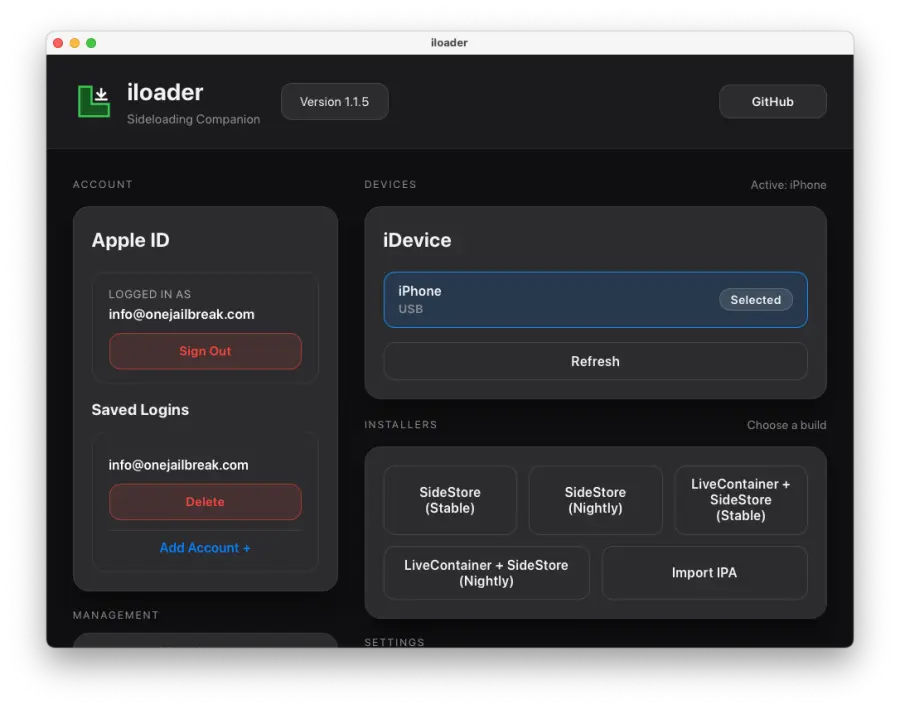Click the DEVICES section label
This screenshot has height=709, width=900.
(390, 184)
